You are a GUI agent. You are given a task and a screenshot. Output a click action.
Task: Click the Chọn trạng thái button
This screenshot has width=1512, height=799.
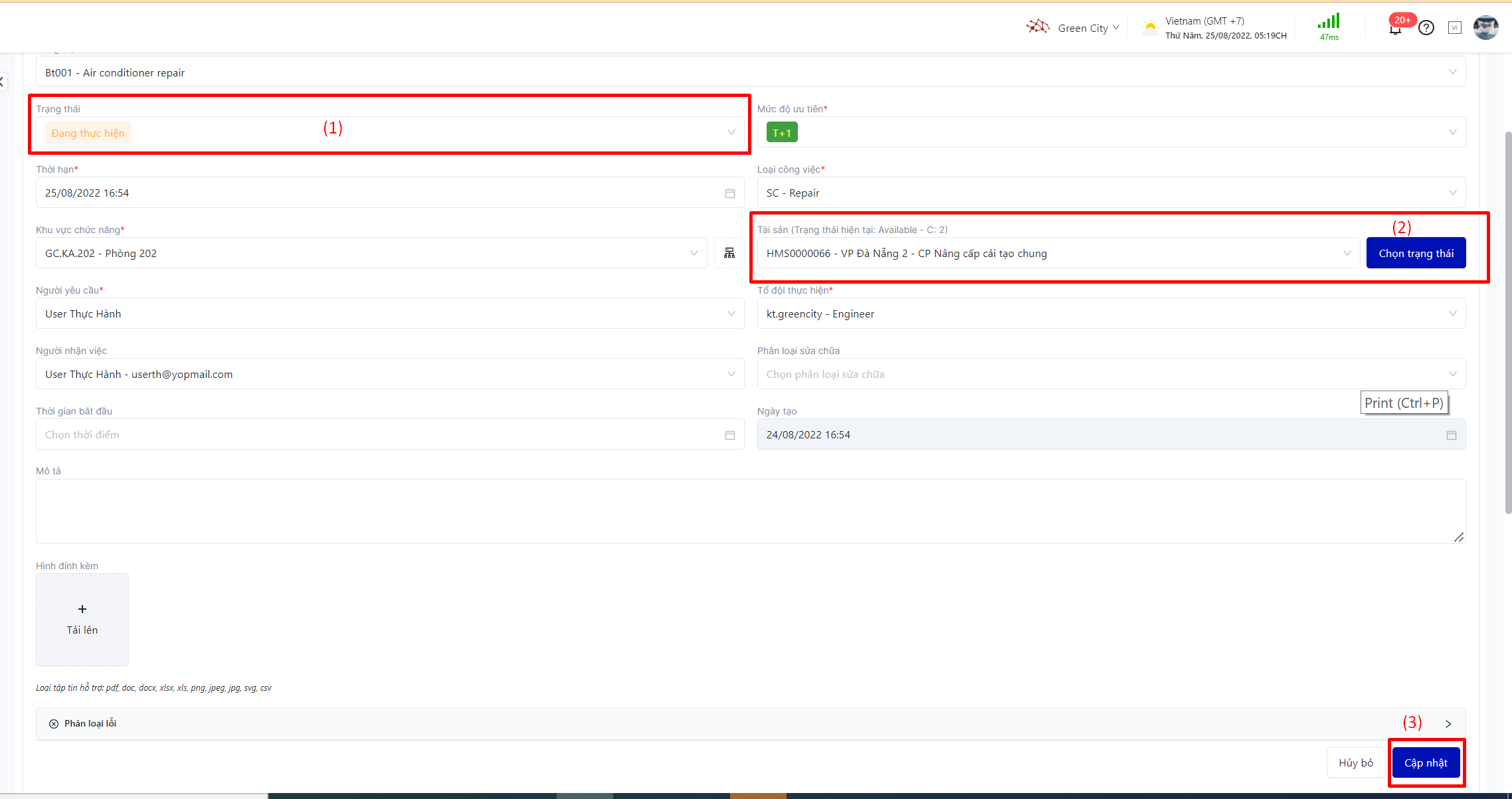[x=1416, y=253]
